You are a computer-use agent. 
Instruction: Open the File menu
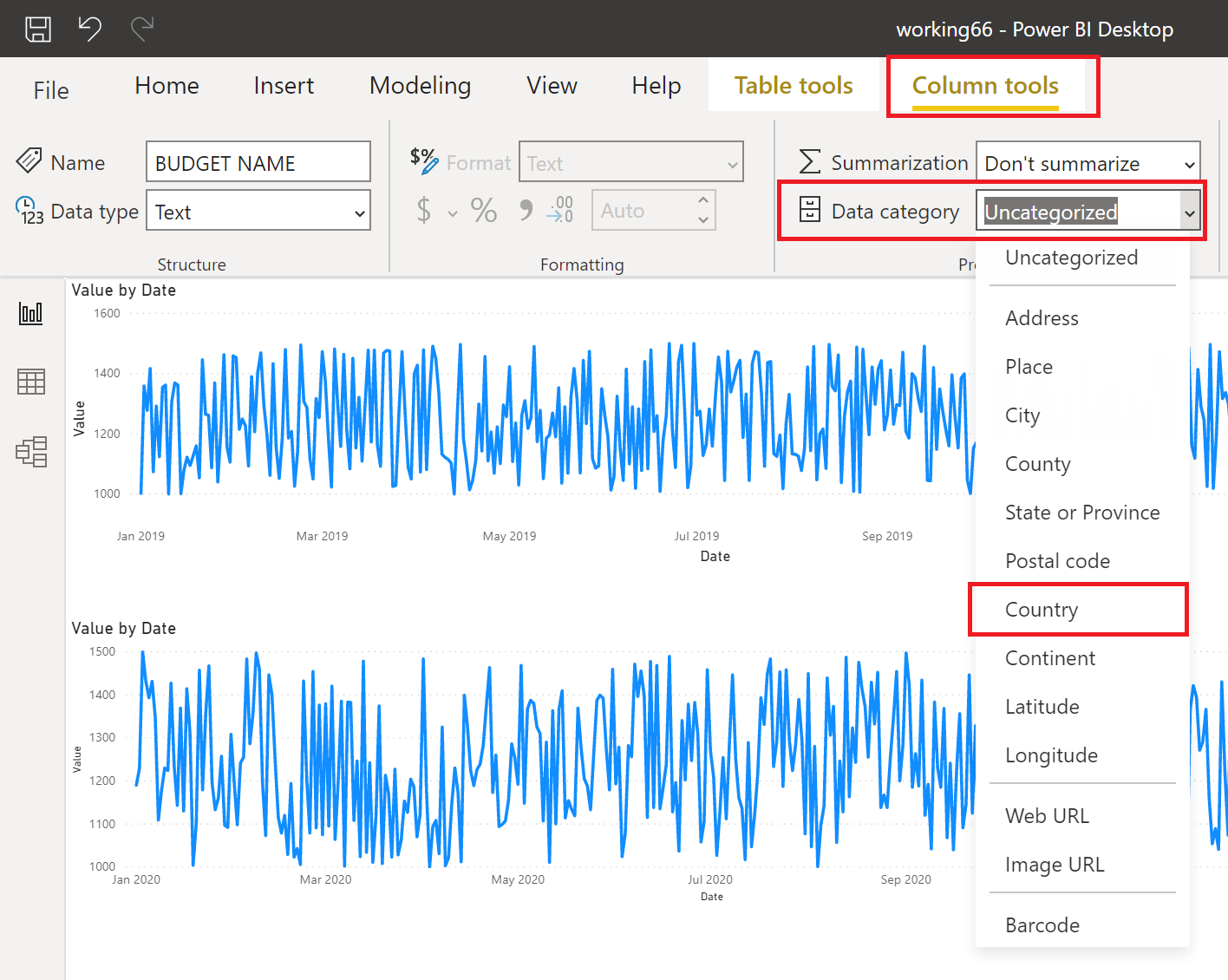(51, 90)
